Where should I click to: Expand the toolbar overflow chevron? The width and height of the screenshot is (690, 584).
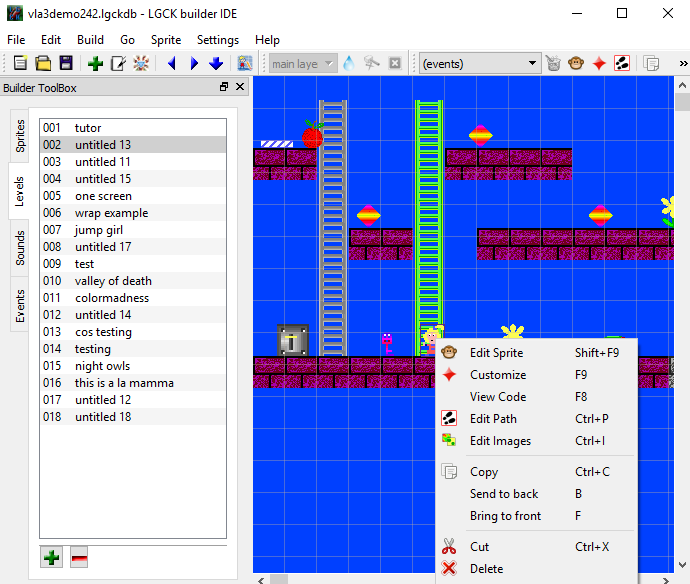pos(682,64)
